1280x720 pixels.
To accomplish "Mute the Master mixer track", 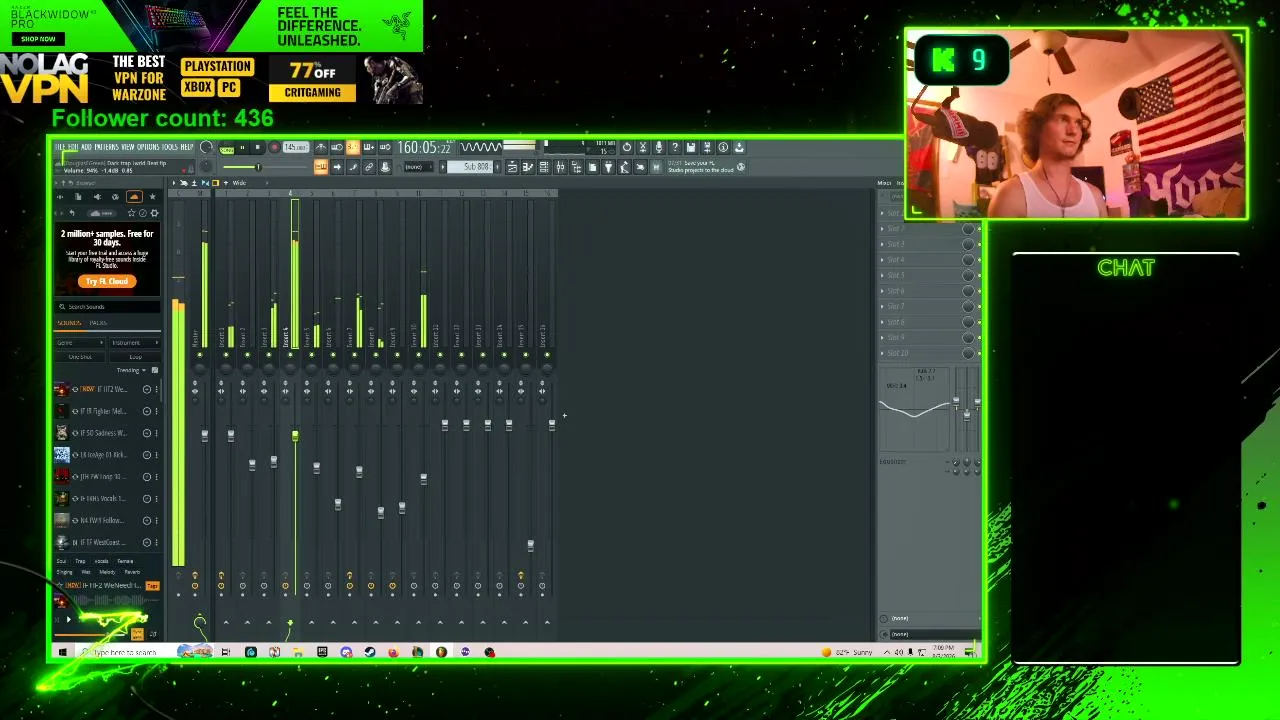I will point(199,355).
